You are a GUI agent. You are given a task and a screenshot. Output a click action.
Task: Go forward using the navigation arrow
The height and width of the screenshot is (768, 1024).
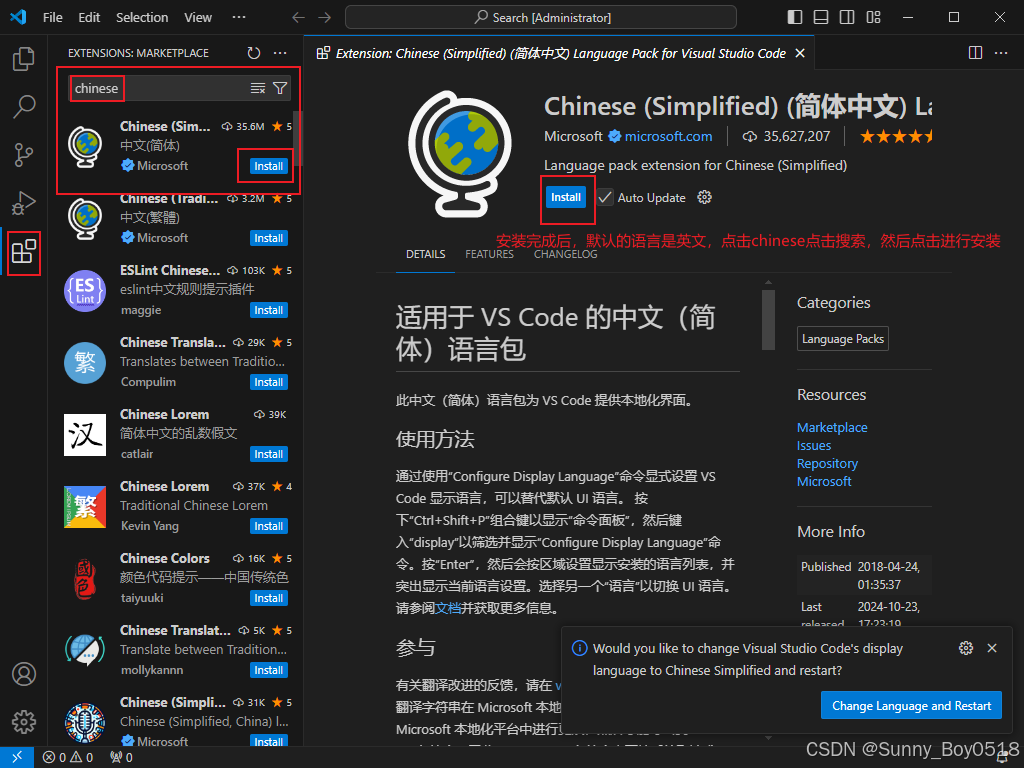[325, 18]
